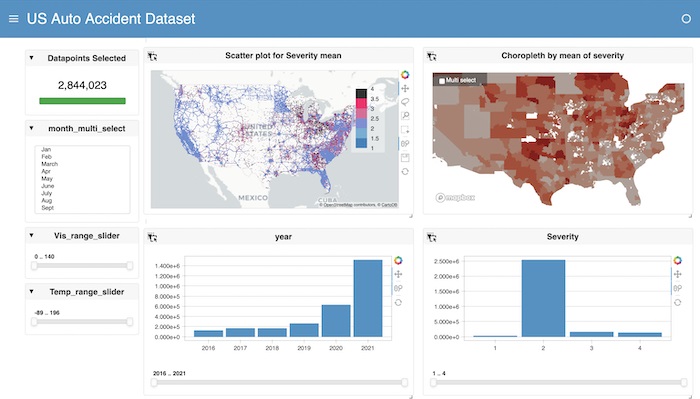This screenshot has height=399, width=700.
Task: Activate Lasso Select tool on scatter plot
Action: (405, 102)
